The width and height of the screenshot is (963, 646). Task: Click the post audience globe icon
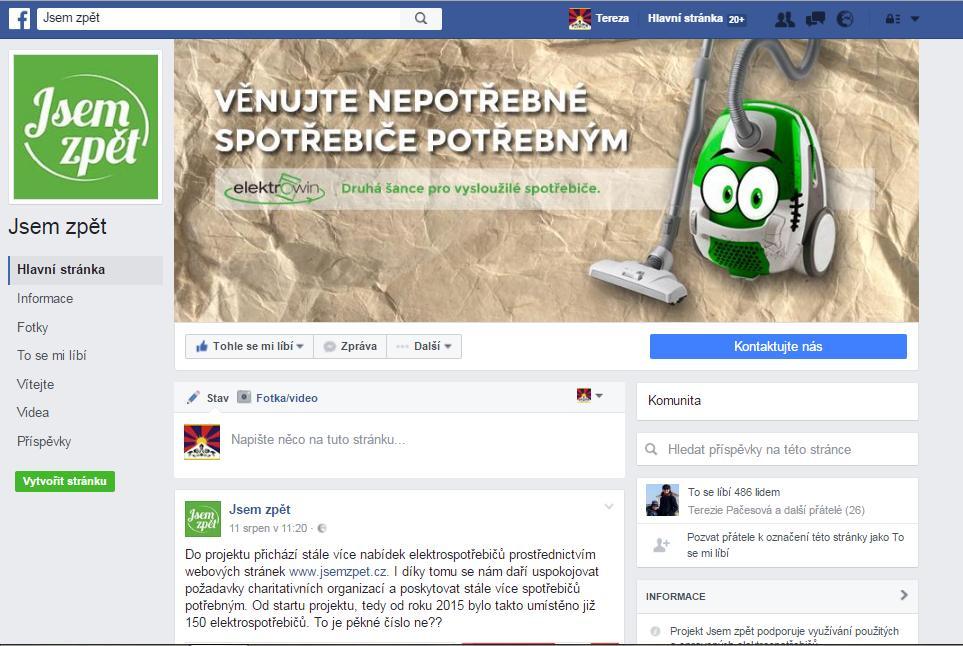(x=322, y=528)
